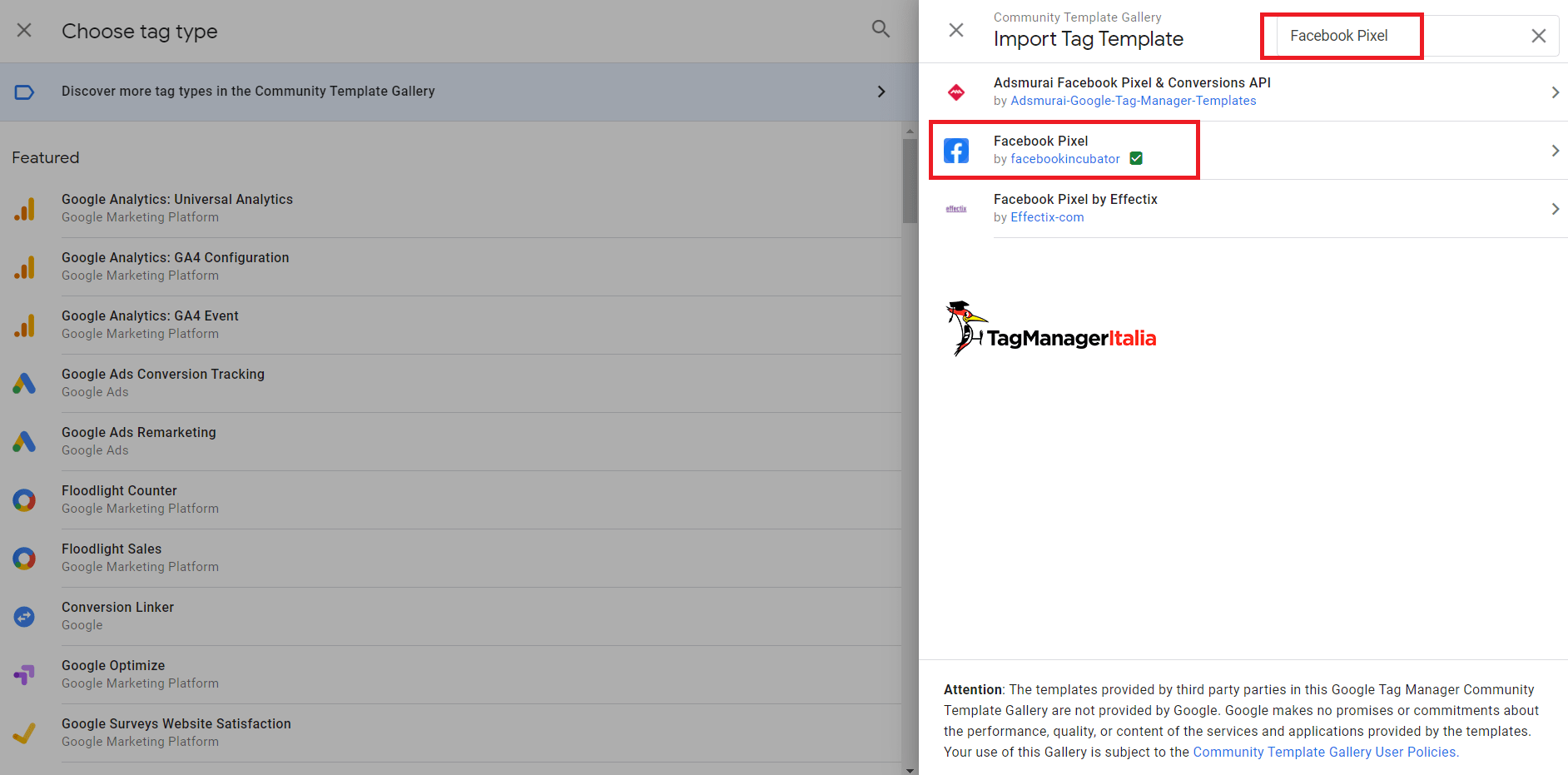Select Google Analytics: Universal Analytics tag
This screenshot has height=775, width=1568.
point(450,209)
